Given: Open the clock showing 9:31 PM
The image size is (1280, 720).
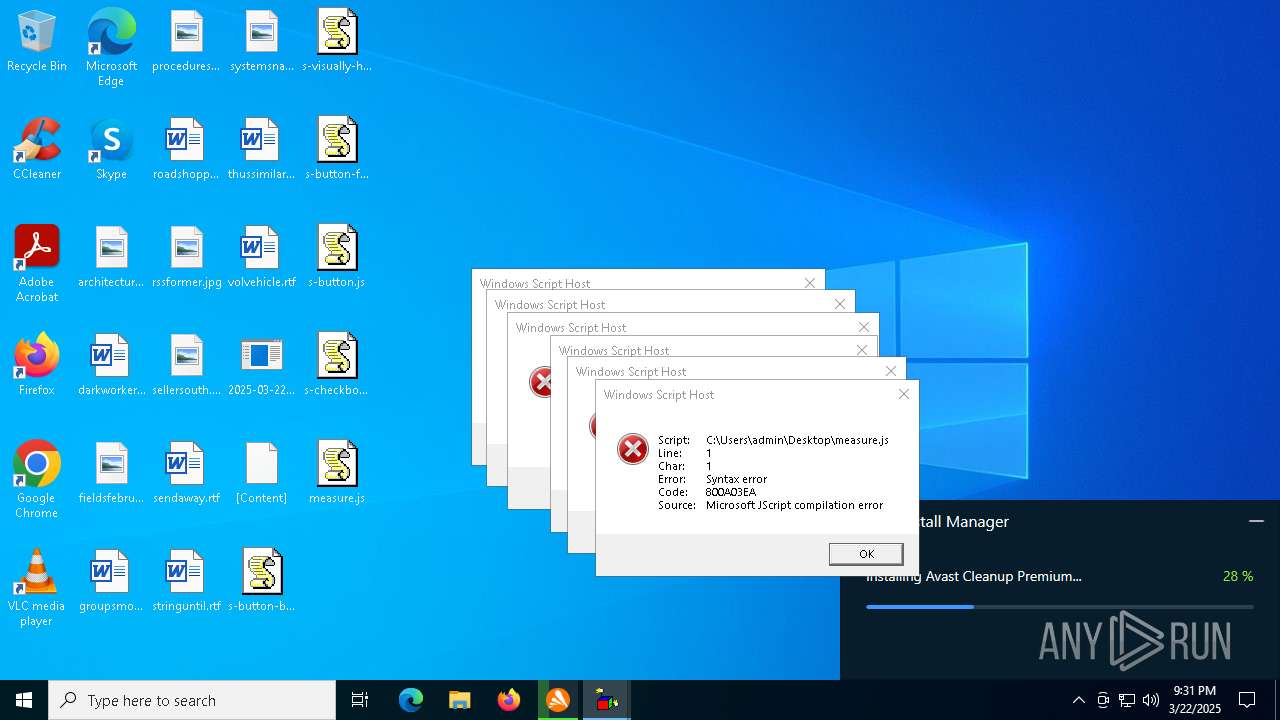Looking at the screenshot, I should click(1195, 700).
